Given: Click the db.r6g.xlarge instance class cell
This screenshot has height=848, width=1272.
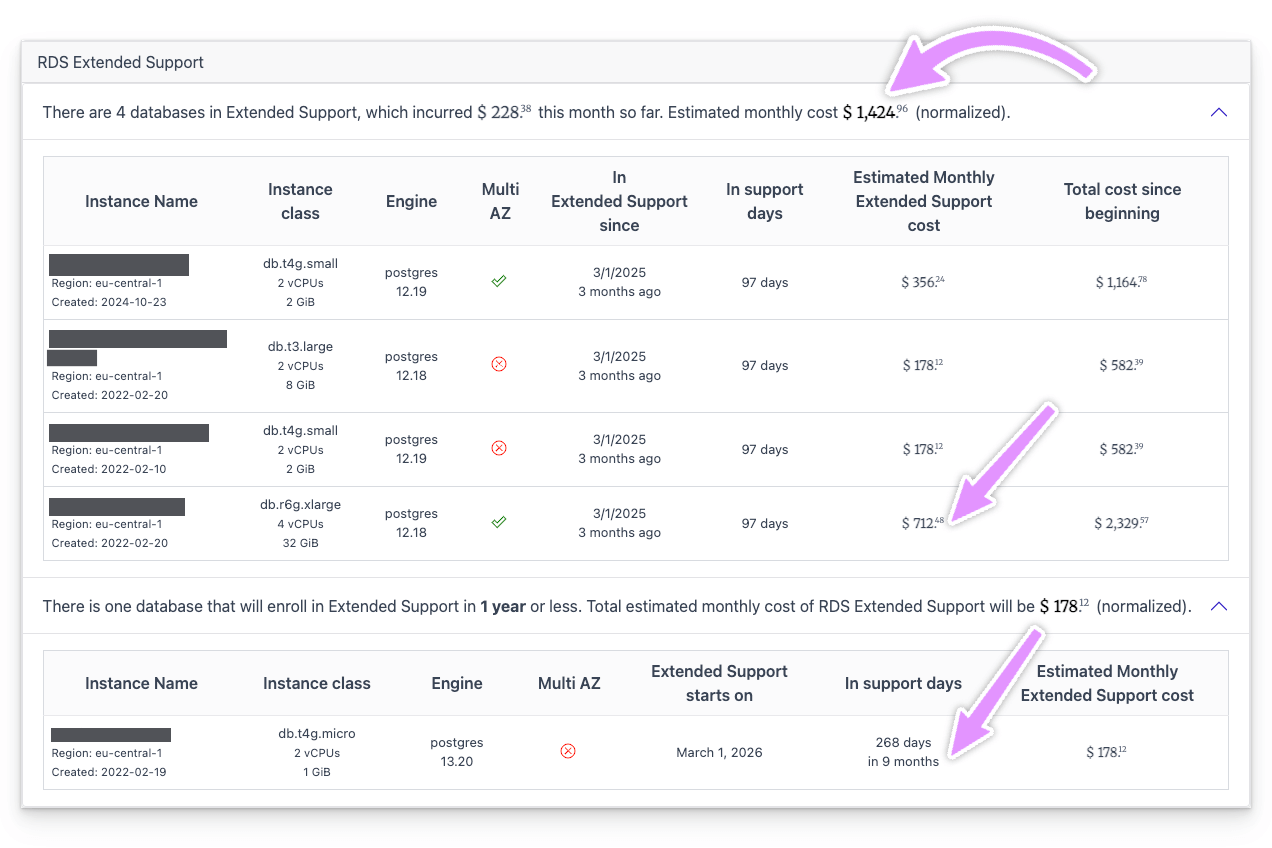Looking at the screenshot, I should pos(300,523).
